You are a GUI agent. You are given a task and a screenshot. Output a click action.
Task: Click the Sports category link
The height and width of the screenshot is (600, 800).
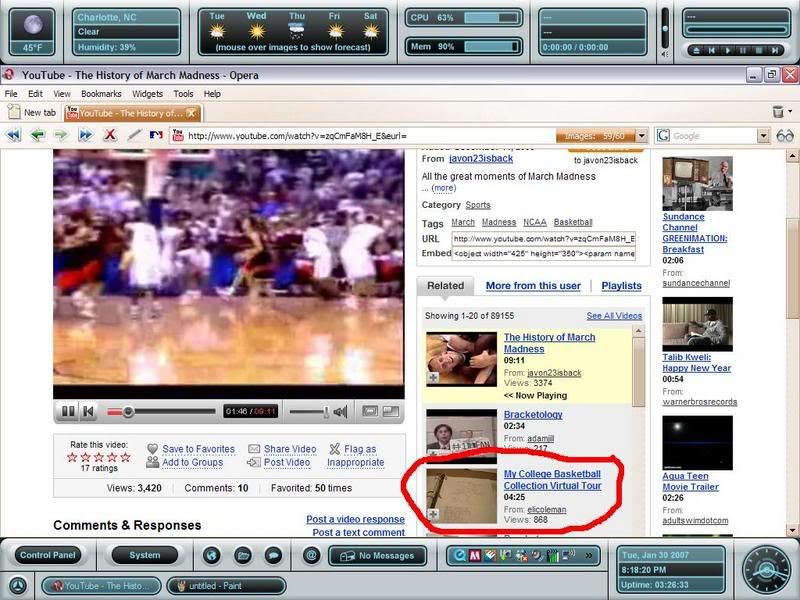point(478,205)
